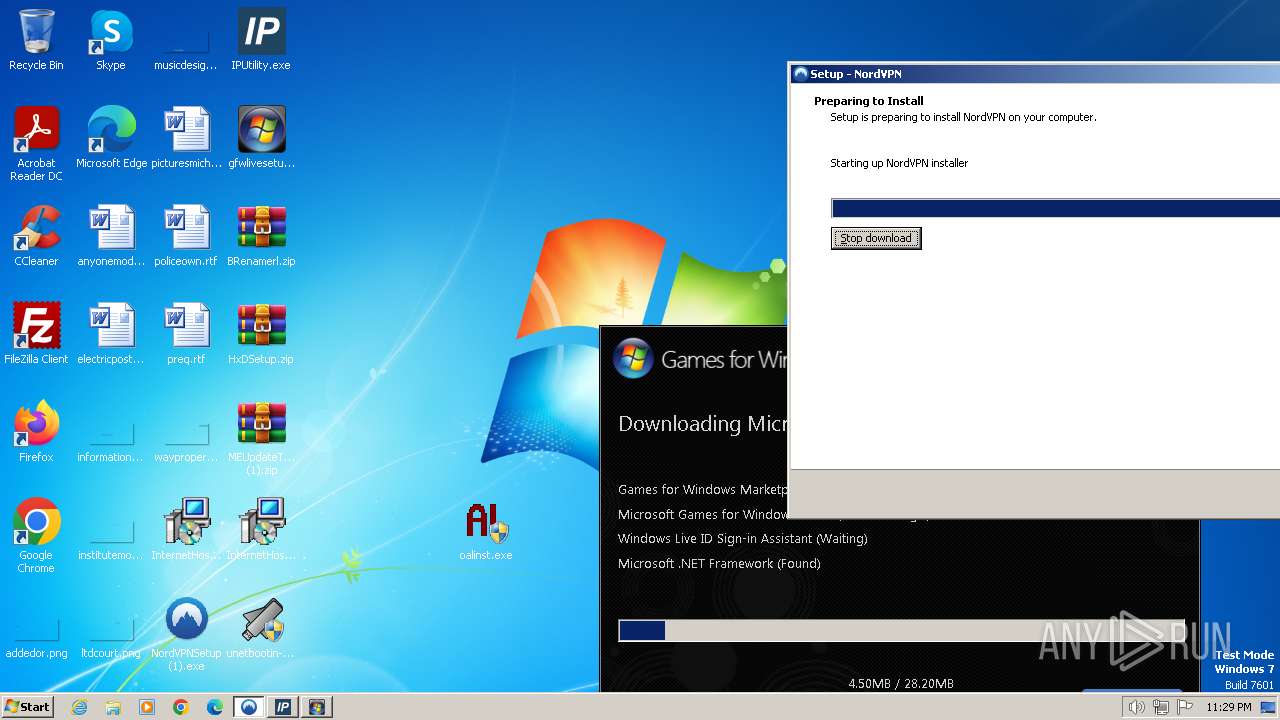Open policeown.rtf file icon
Screen dimensions: 1280x720
186,236
